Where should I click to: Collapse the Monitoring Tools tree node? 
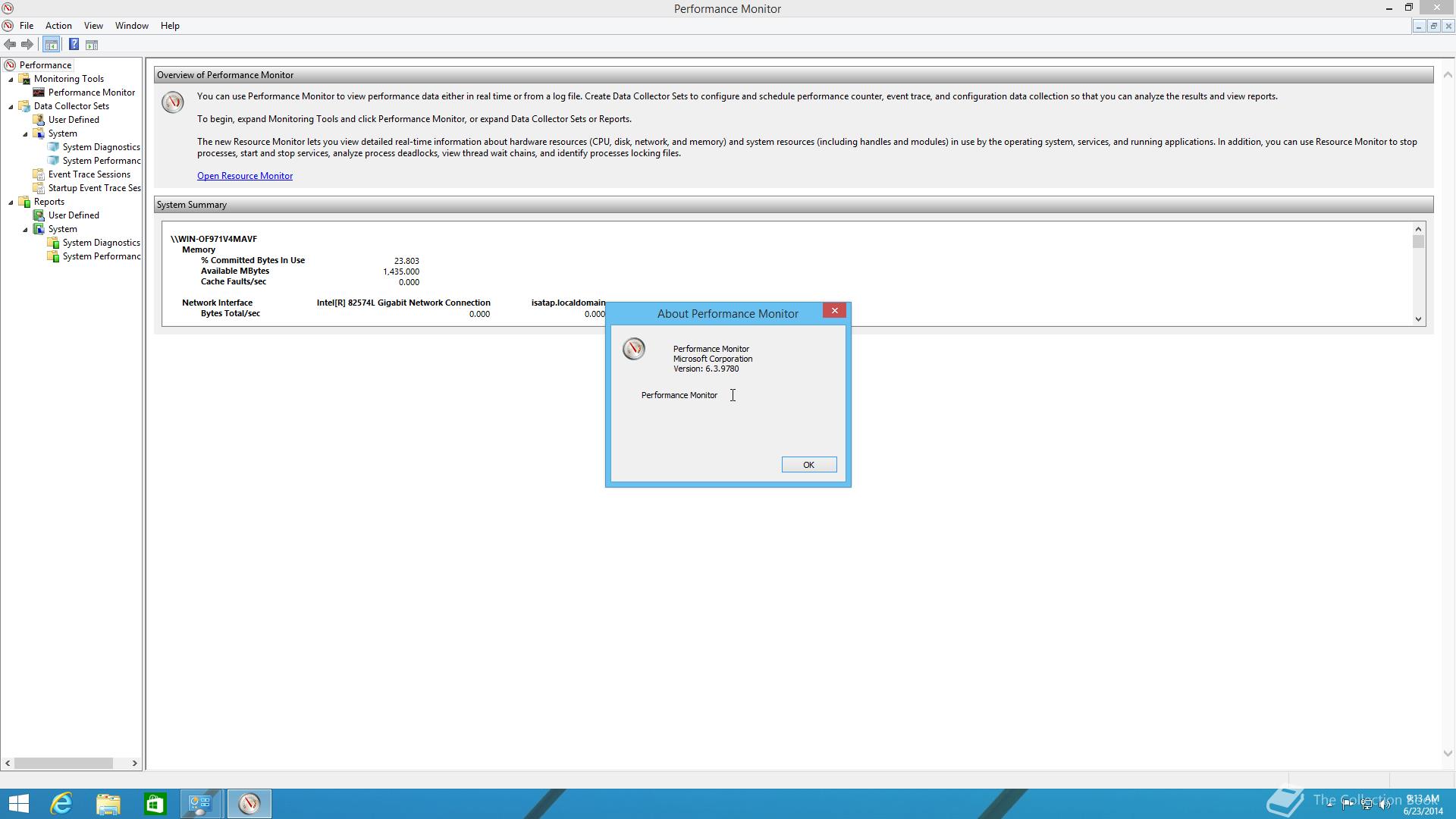pyautogui.click(x=11, y=79)
